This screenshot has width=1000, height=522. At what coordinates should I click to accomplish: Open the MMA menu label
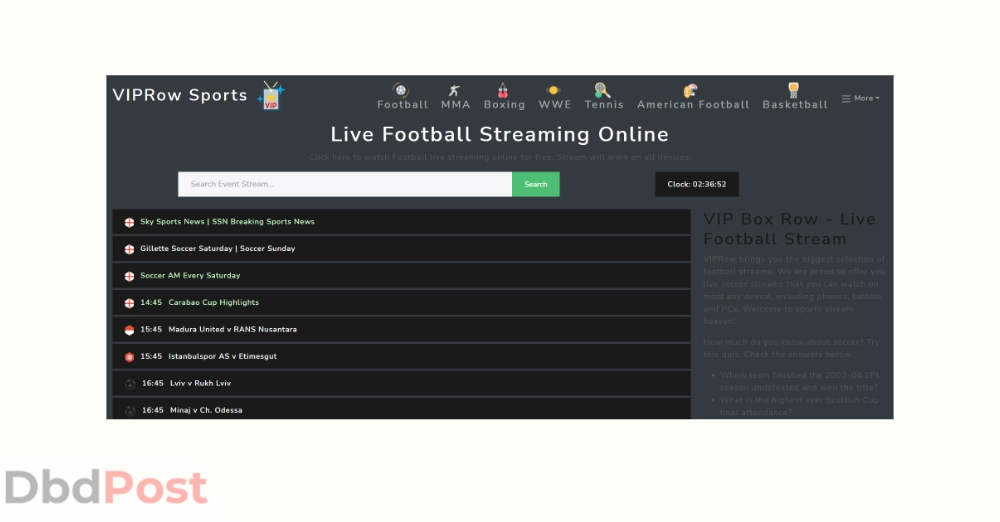(455, 105)
